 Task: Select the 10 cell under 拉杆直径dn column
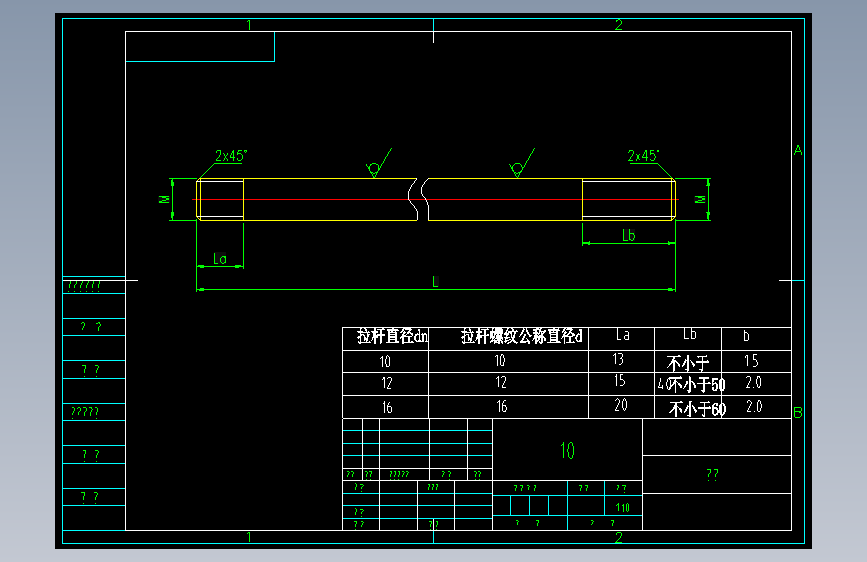coord(385,362)
